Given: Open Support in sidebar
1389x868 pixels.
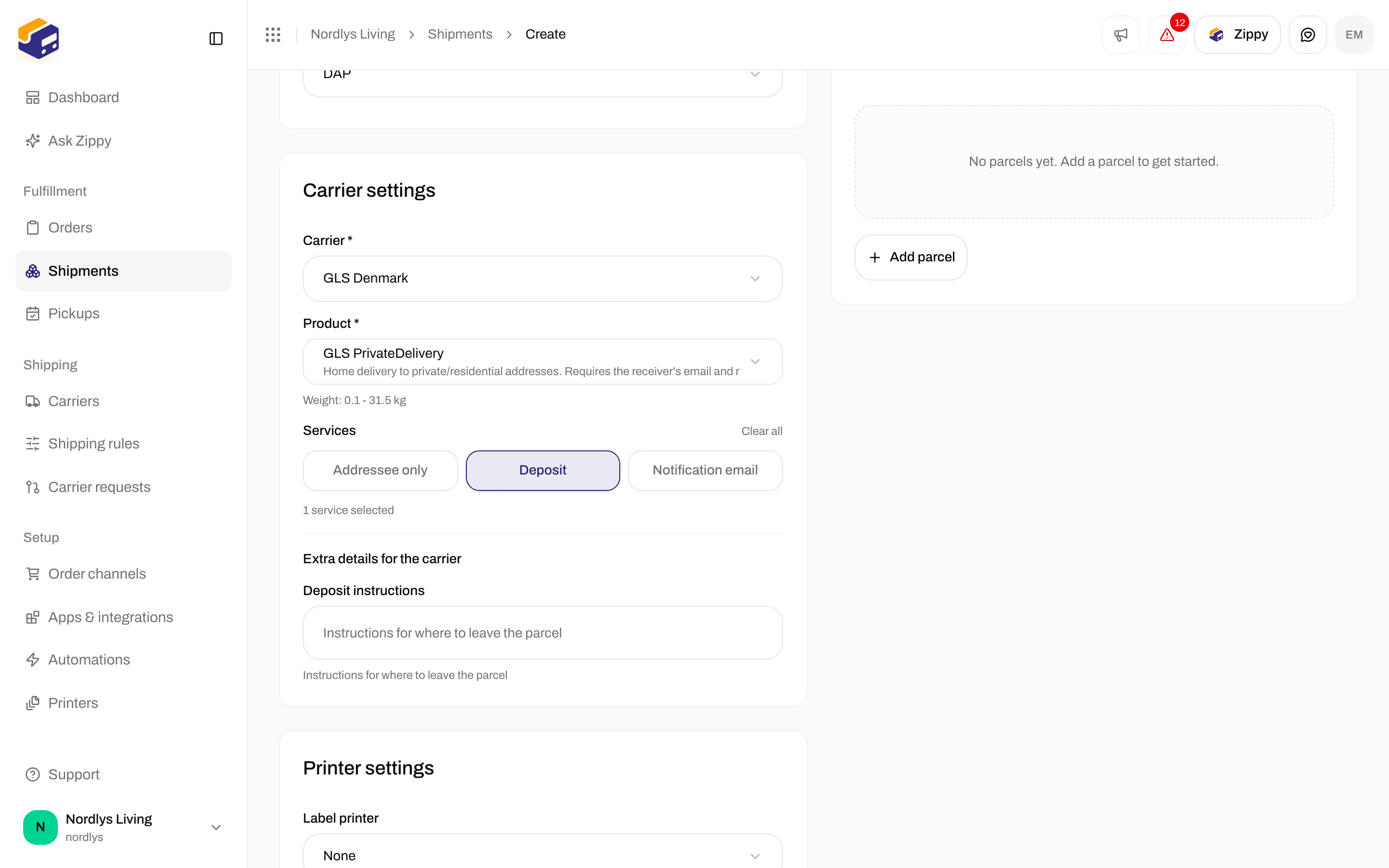Looking at the screenshot, I should [x=123, y=774].
